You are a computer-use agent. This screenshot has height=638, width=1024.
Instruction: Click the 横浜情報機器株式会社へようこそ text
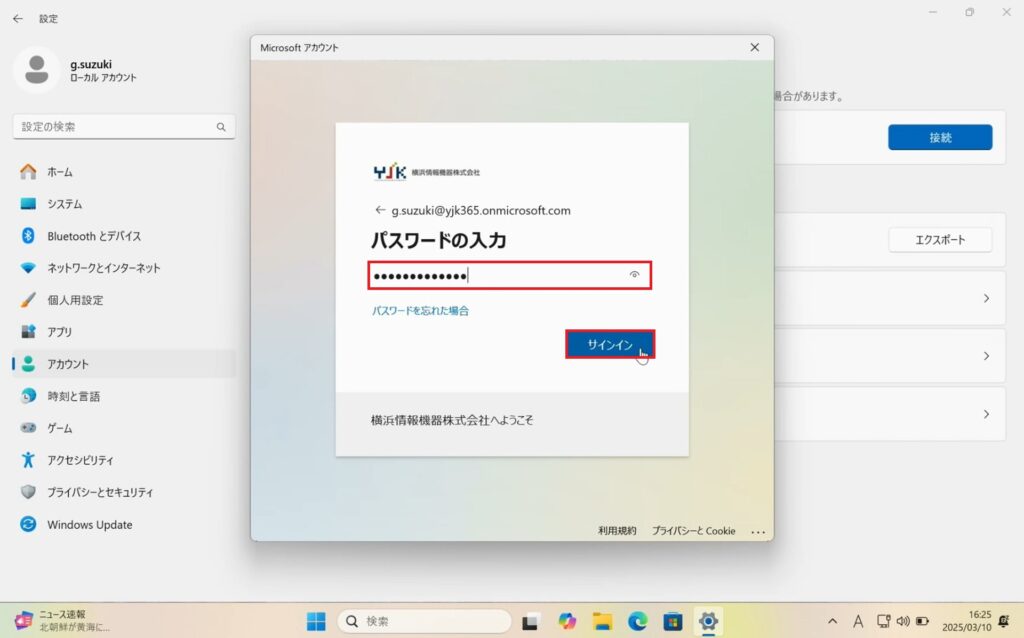[x=452, y=421]
